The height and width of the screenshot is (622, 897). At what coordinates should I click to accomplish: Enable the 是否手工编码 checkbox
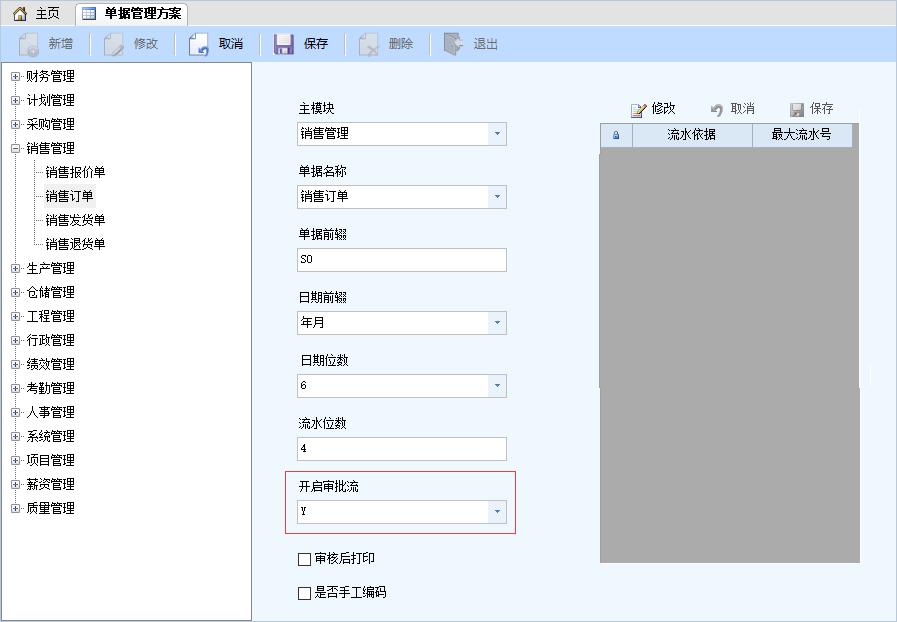pos(304,593)
